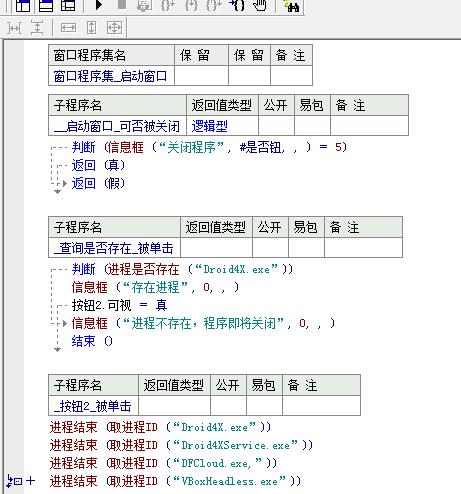Click the grayed document icon after stop
Screen dimensions: 461x494
pyautogui.click(x=144, y=5)
